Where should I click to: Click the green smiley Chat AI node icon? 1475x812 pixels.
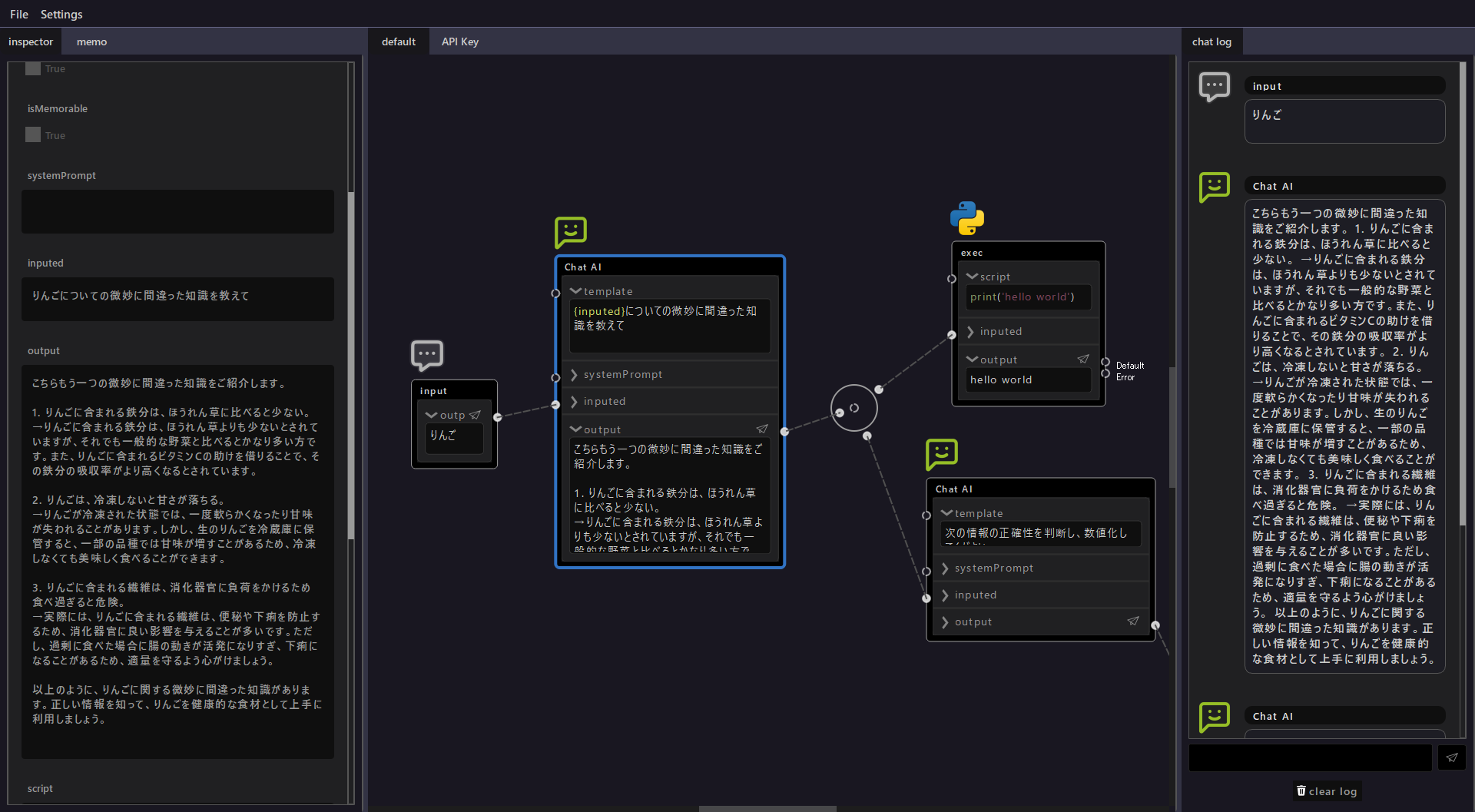[x=570, y=232]
